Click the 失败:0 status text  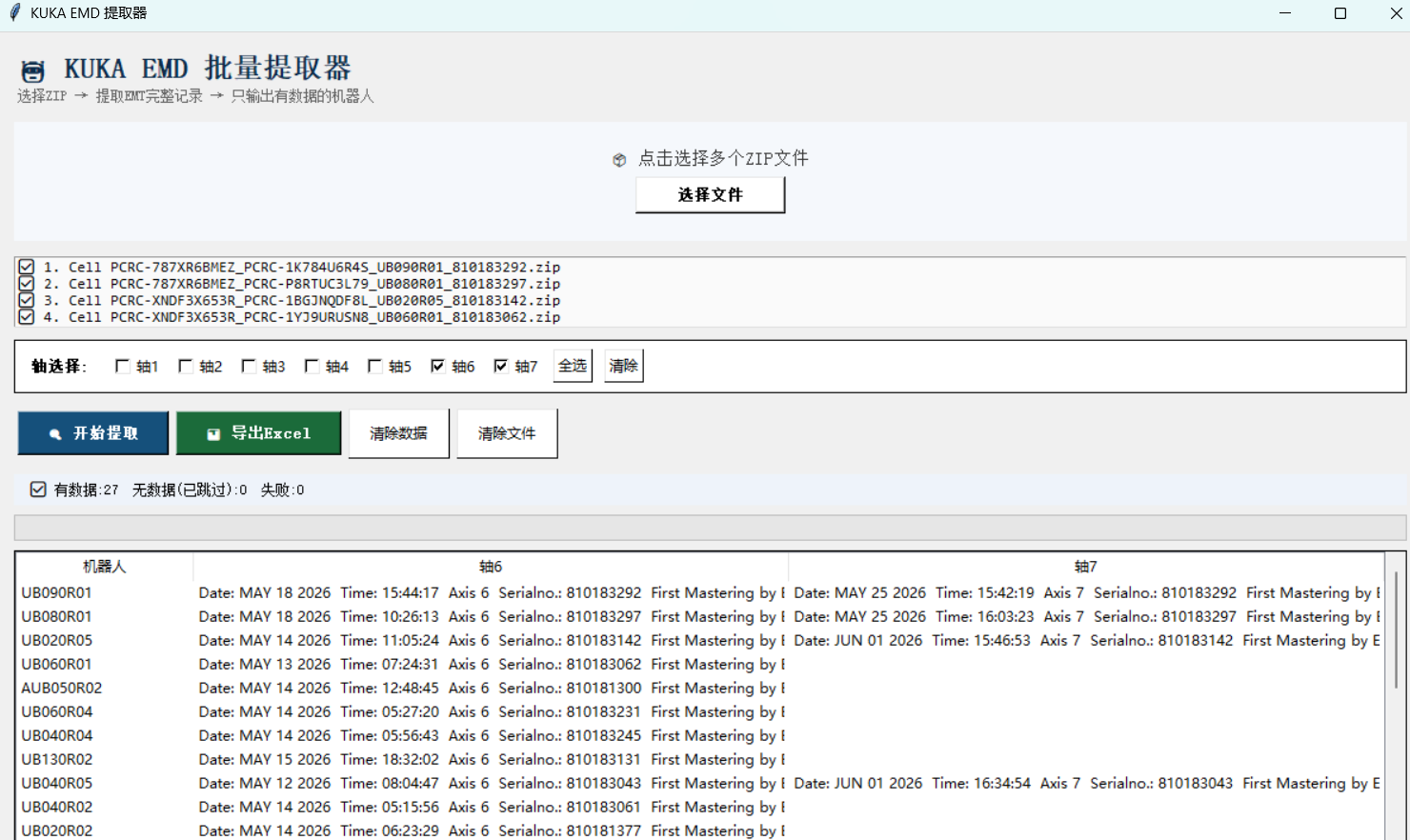click(282, 490)
